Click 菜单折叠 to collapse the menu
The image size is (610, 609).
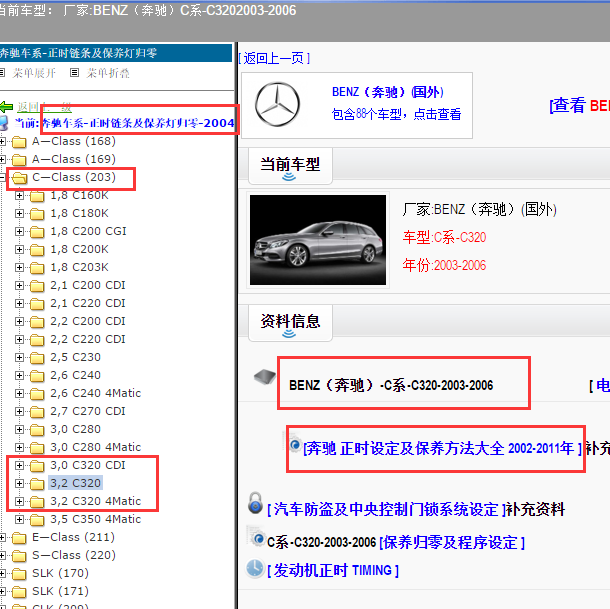[108, 73]
